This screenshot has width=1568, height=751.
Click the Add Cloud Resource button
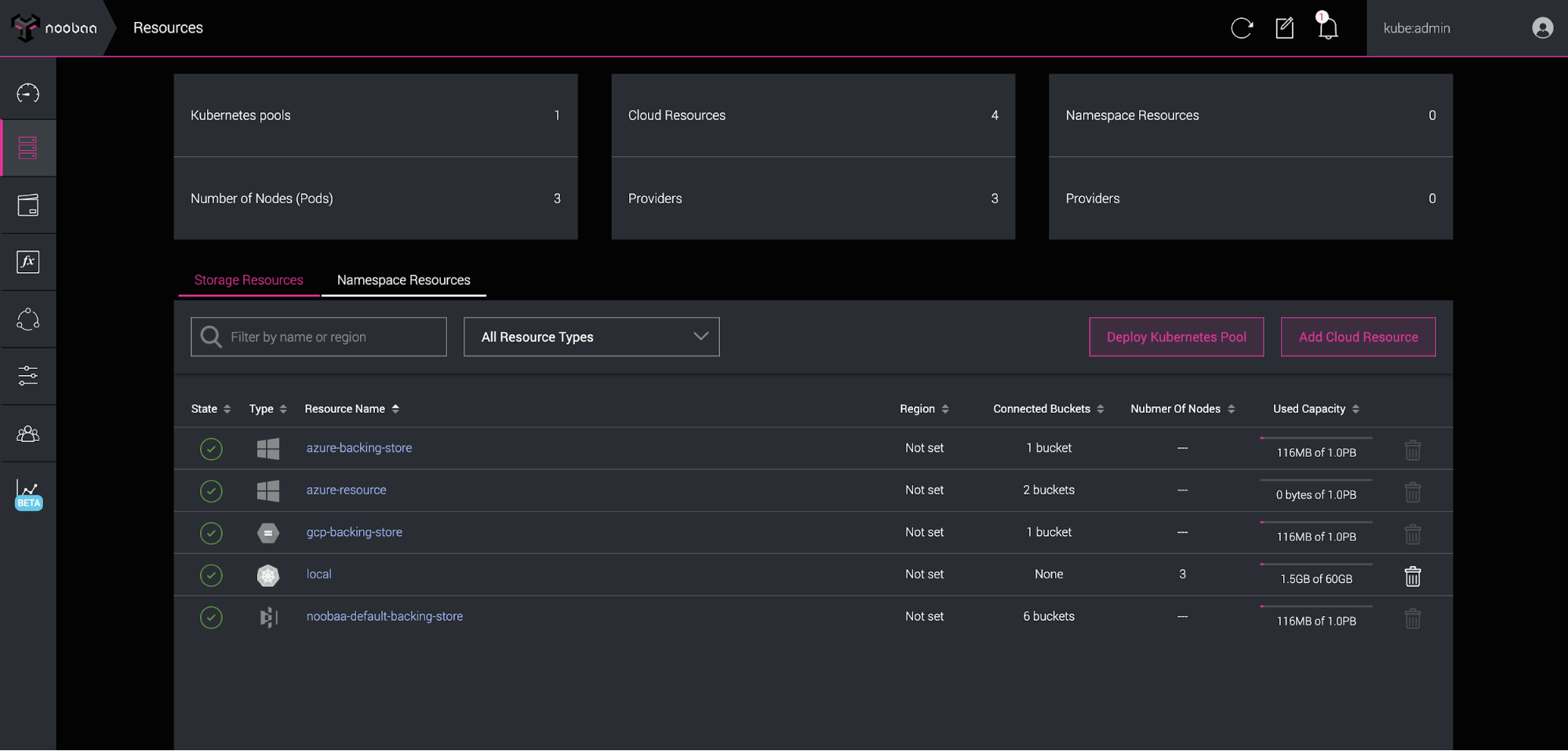click(1358, 337)
